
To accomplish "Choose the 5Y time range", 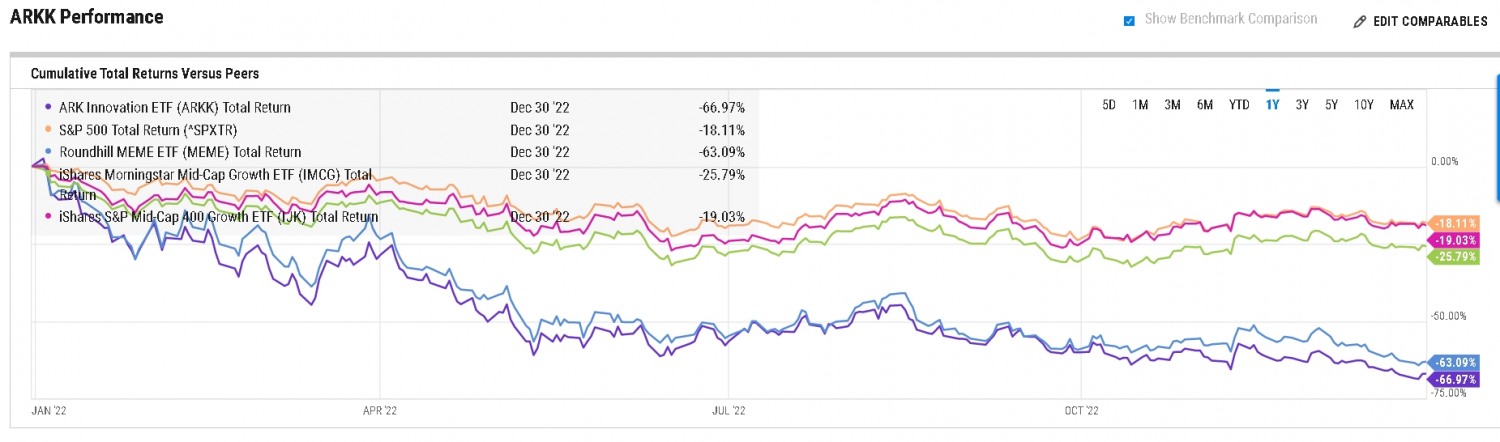I will pyautogui.click(x=1332, y=105).
